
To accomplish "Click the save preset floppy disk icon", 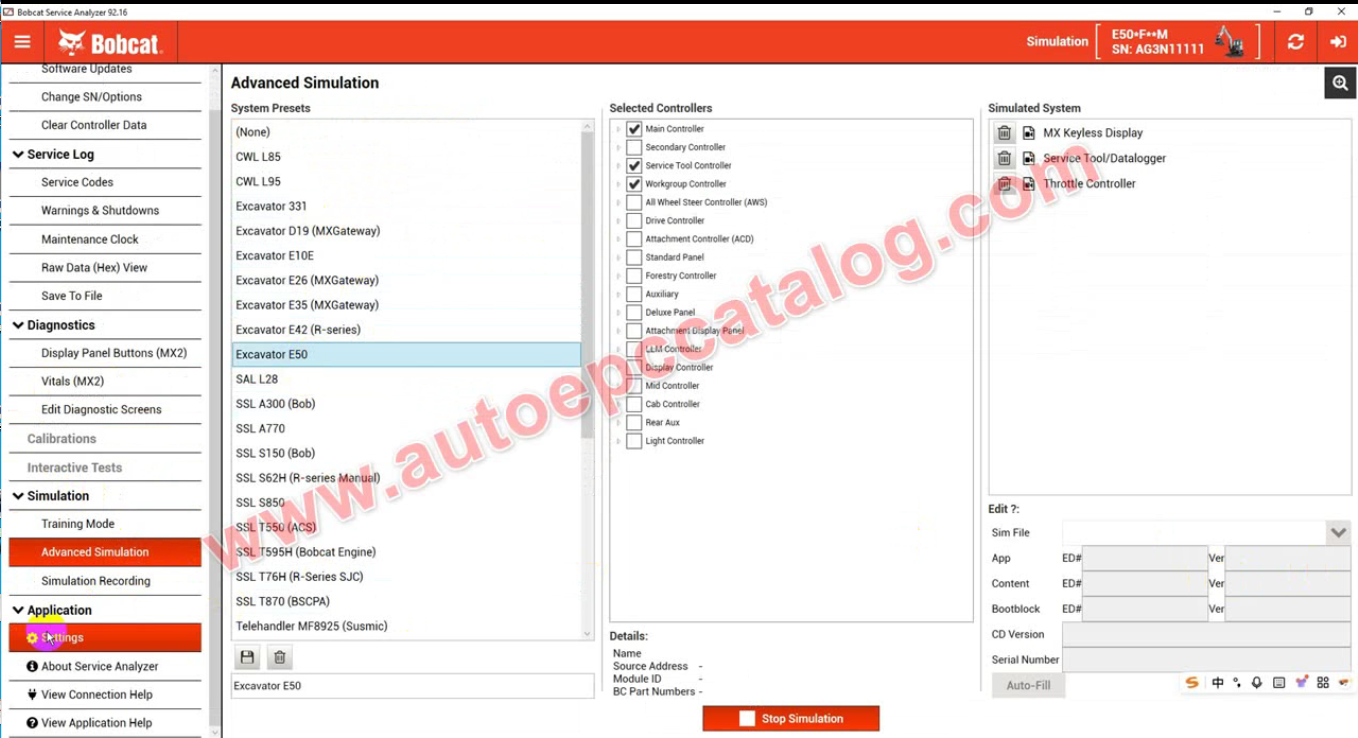I will pyautogui.click(x=247, y=657).
